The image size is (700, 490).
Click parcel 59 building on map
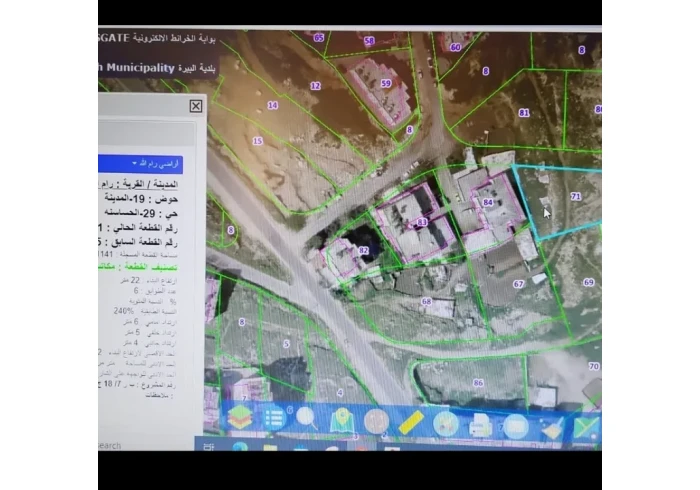(385, 83)
